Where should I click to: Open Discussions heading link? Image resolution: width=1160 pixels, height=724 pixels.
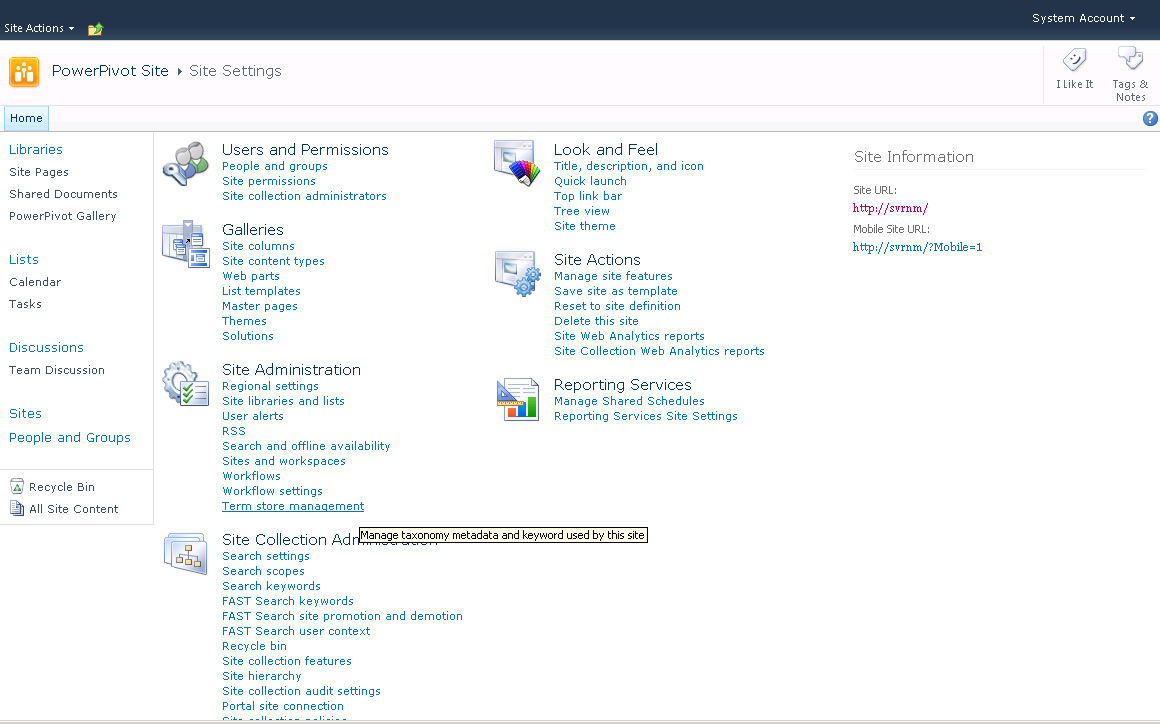pos(46,348)
